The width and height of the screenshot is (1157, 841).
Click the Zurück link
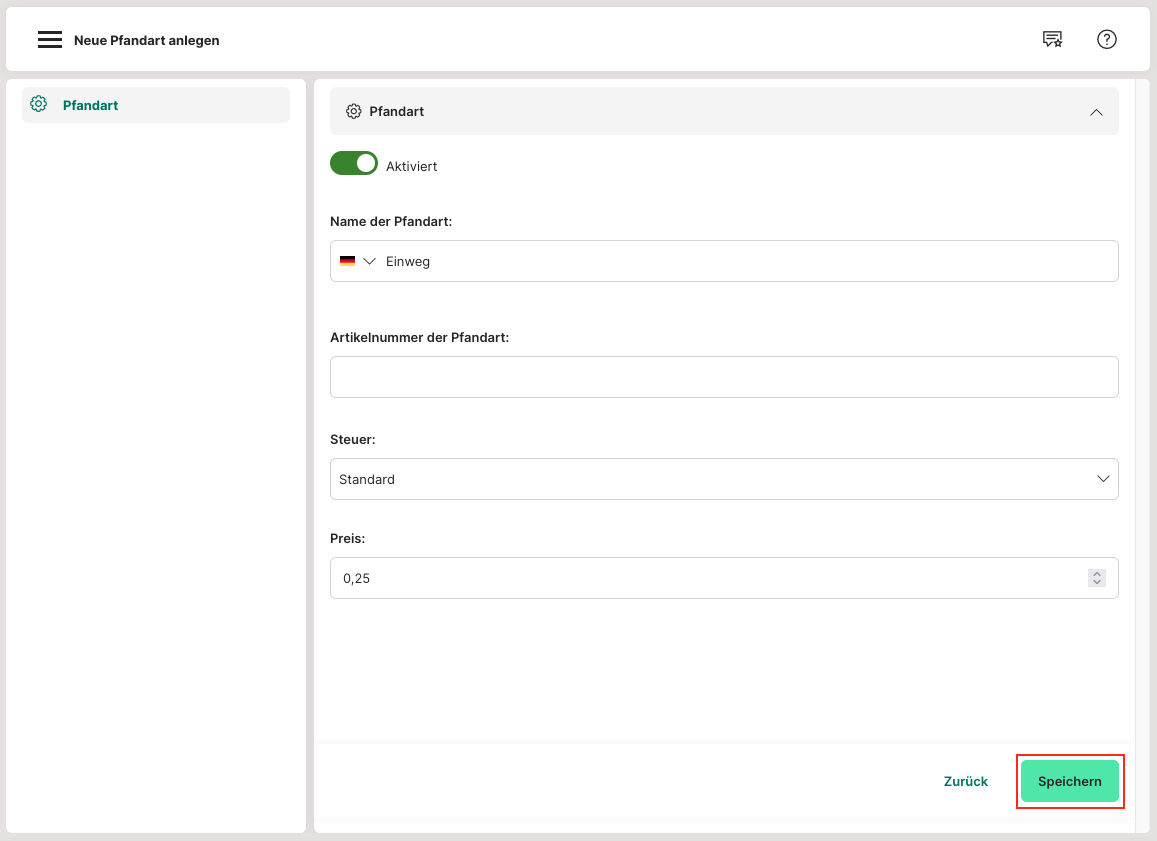coord(965,781)
